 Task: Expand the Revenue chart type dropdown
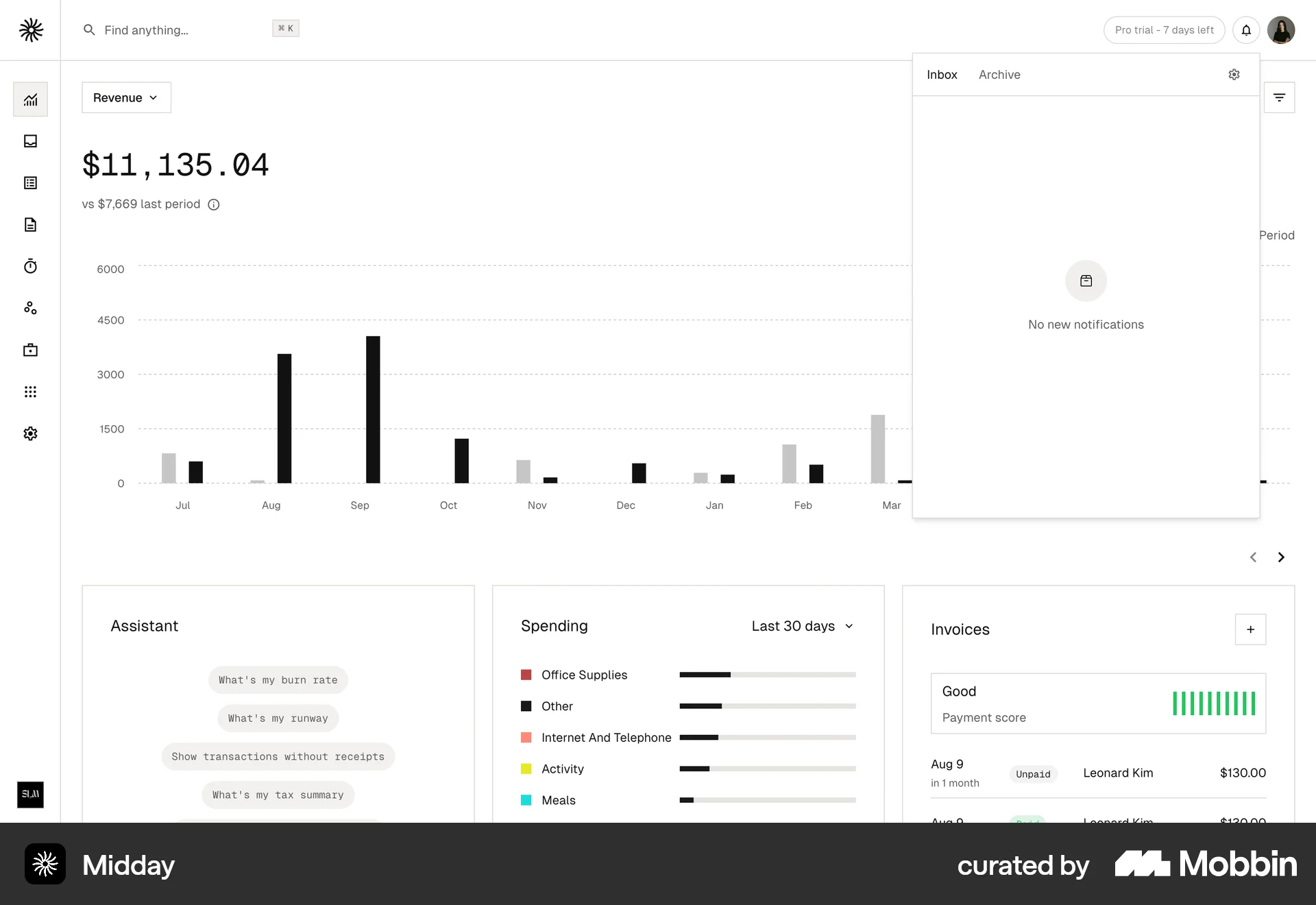[126, 98]
